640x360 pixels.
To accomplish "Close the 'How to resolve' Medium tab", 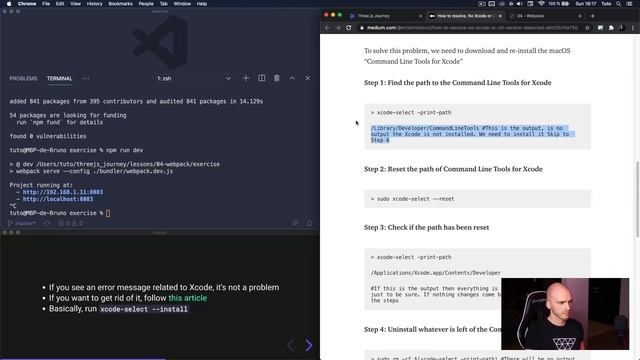I will [500, 16].
